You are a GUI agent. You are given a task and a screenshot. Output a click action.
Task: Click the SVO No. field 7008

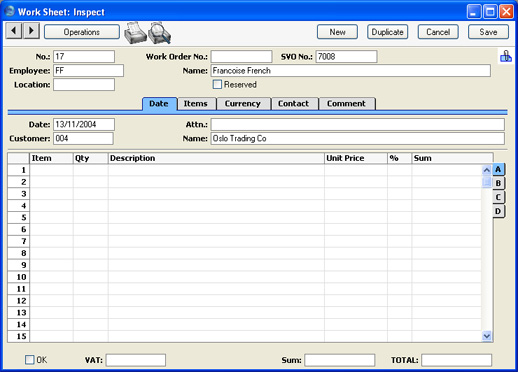(346, 57)
